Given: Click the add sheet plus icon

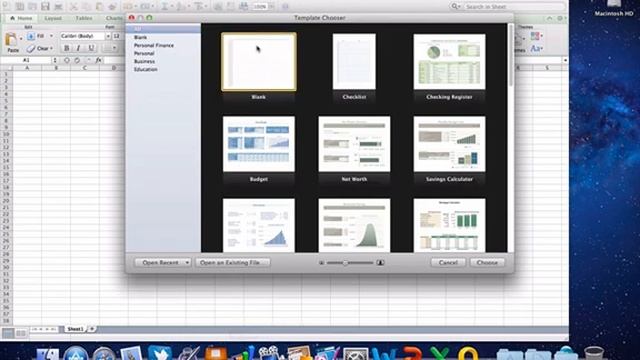Looking at the screenshot, I should coord(92,329).
